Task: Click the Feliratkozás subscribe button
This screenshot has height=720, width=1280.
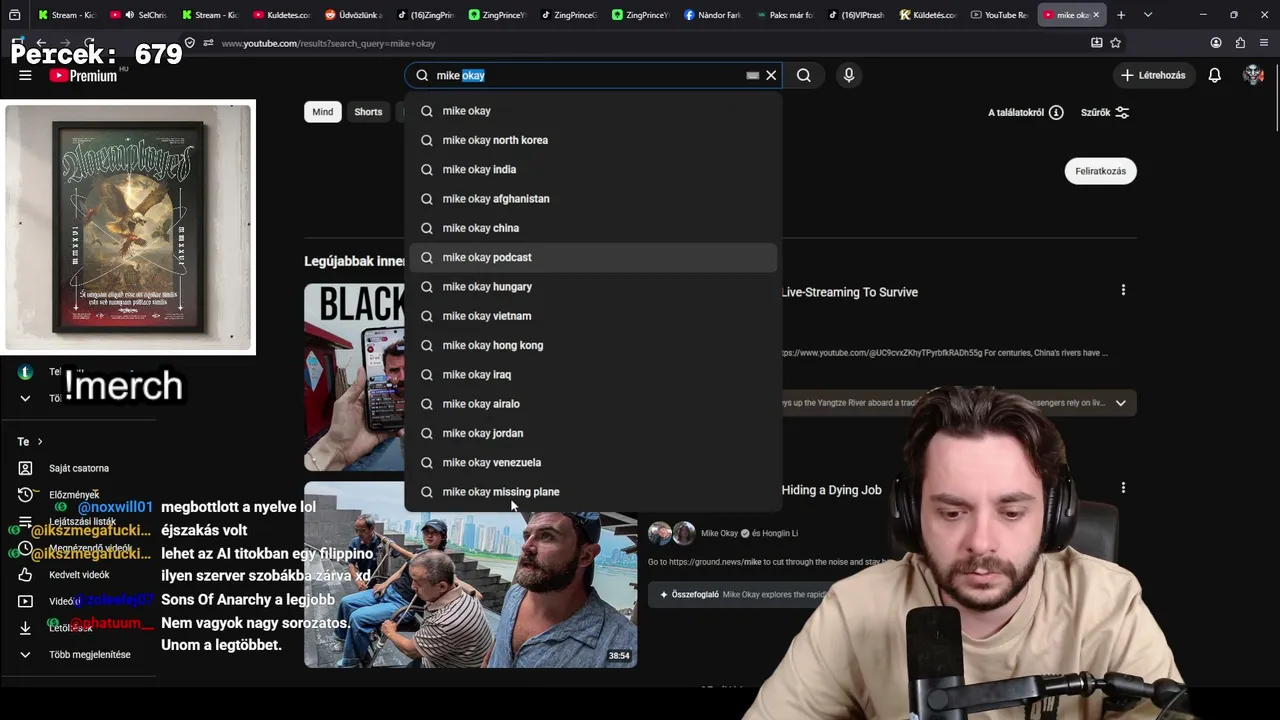Action: pyautogui.click(x=1100, y=171)
